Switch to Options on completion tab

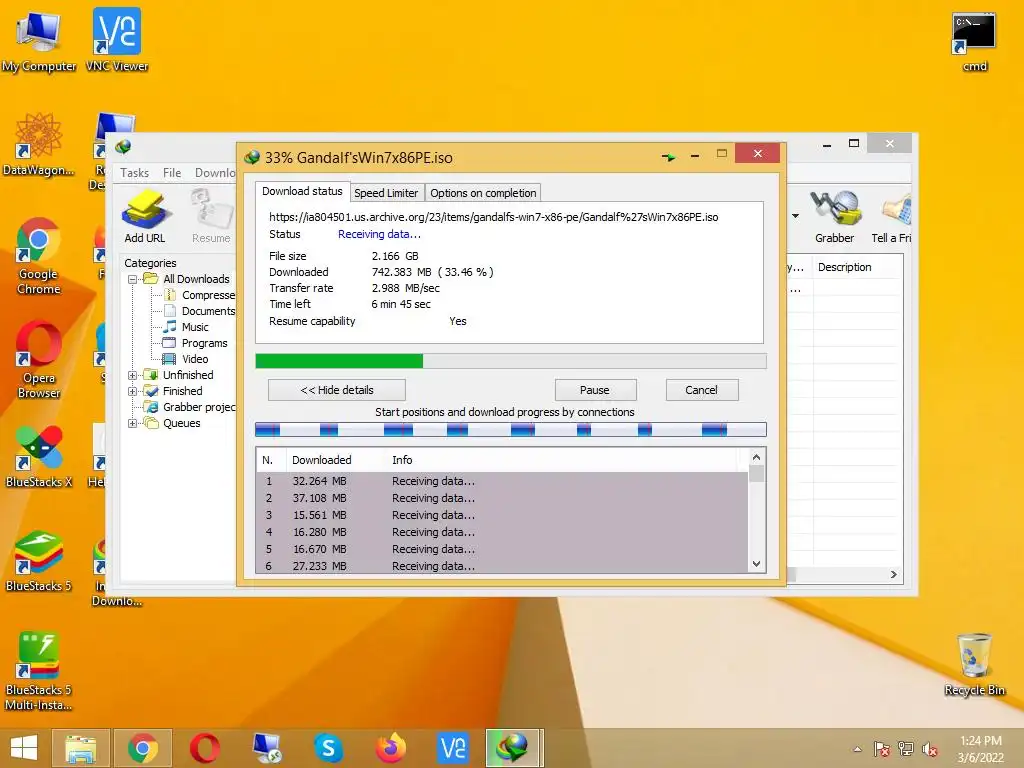[x=483, y=193]
